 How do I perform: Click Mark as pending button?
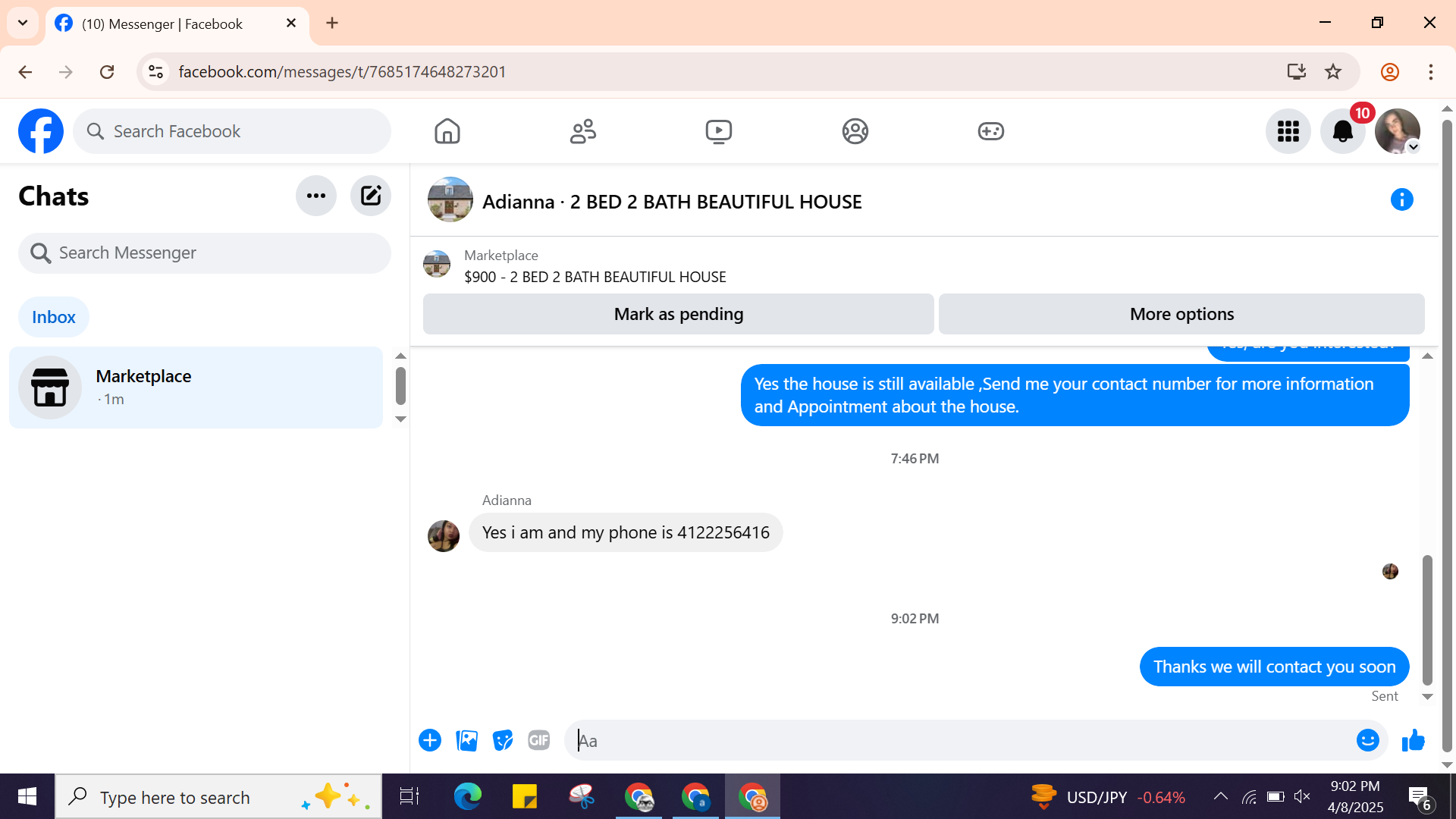(678, 314)
